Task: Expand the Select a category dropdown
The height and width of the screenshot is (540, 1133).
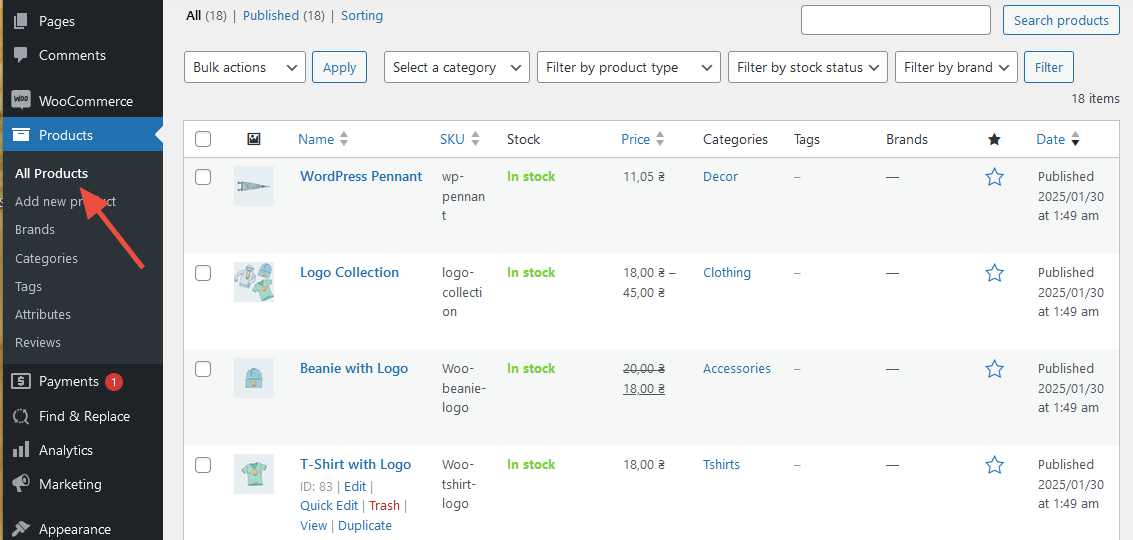Action: pos(456,67)
